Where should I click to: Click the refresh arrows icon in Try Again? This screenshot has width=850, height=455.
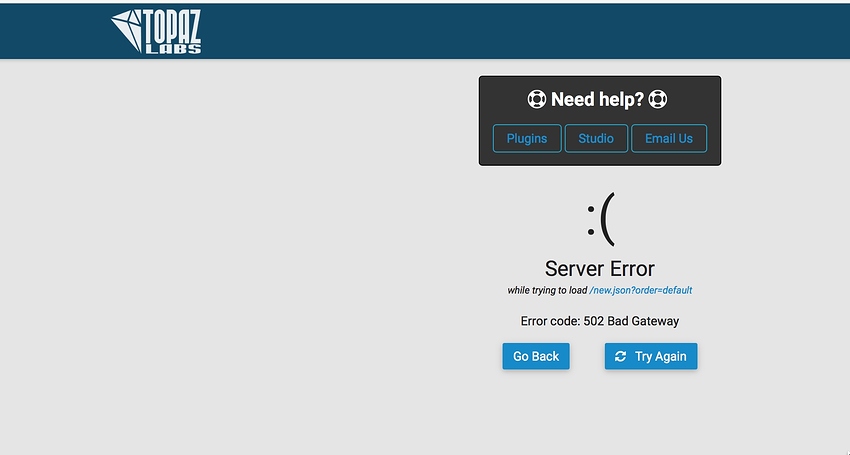(621, 356)
